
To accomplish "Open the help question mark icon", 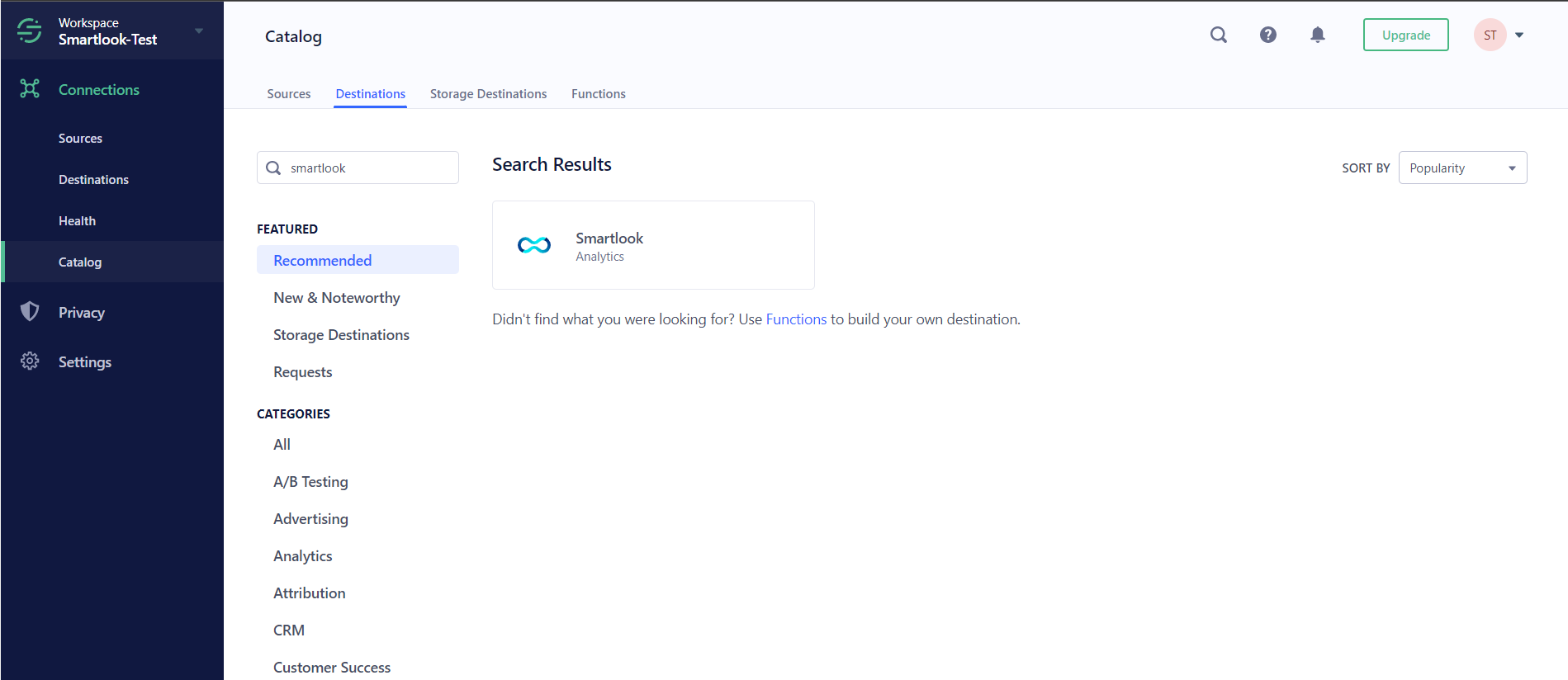I will click(1268, 35).
